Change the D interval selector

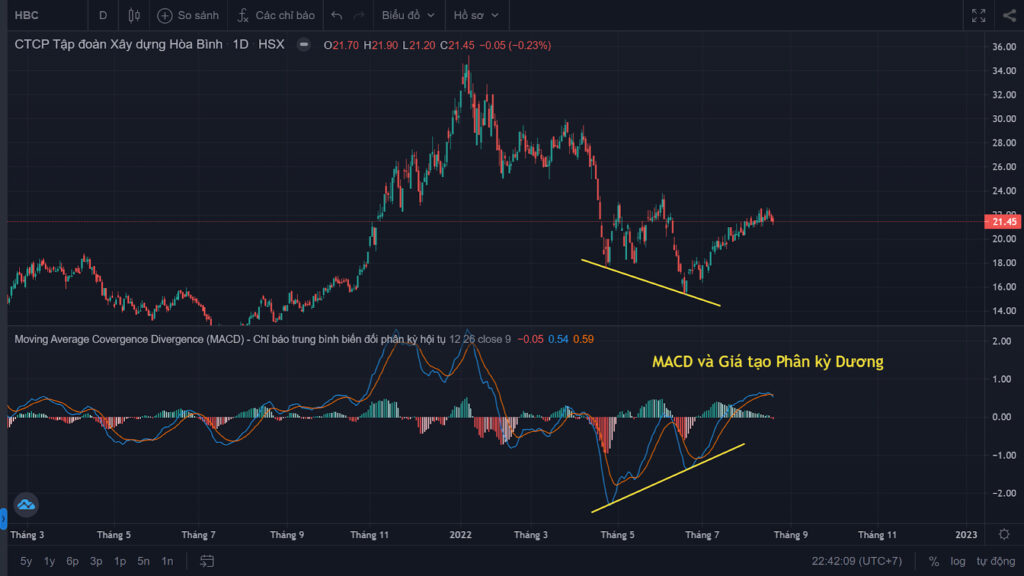coord(103,15)
